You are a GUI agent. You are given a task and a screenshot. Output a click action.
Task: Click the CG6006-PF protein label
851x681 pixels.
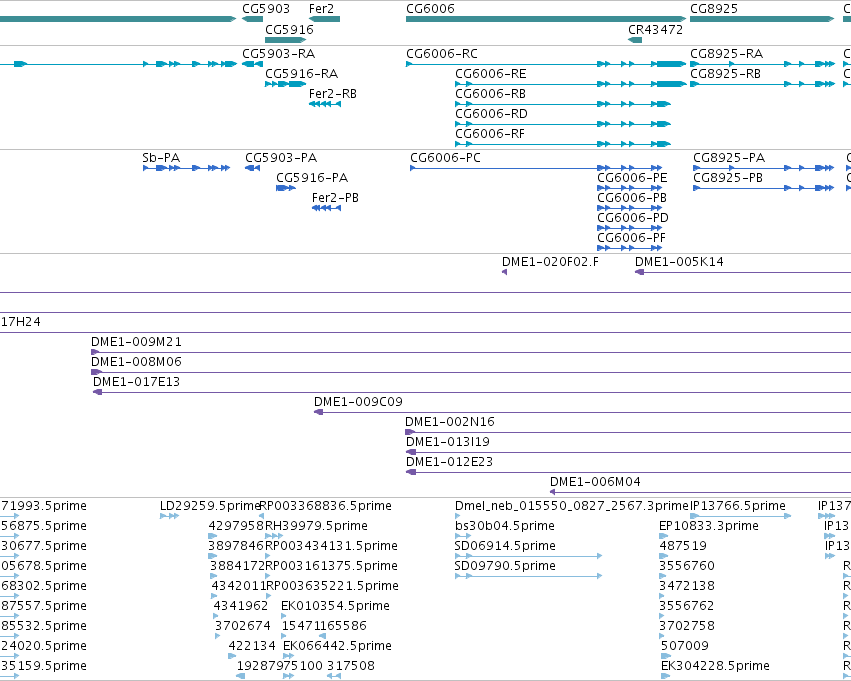(x=631, y=238)
